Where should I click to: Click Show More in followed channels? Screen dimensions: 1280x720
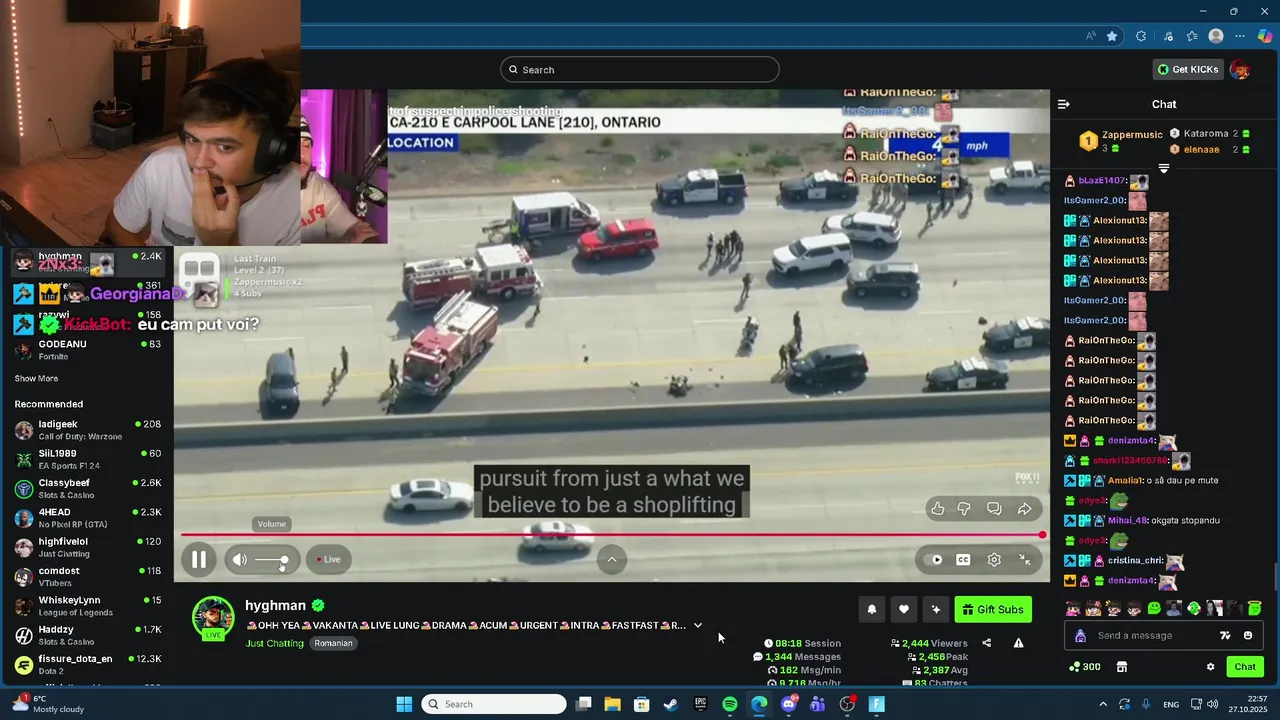[36, 379]
